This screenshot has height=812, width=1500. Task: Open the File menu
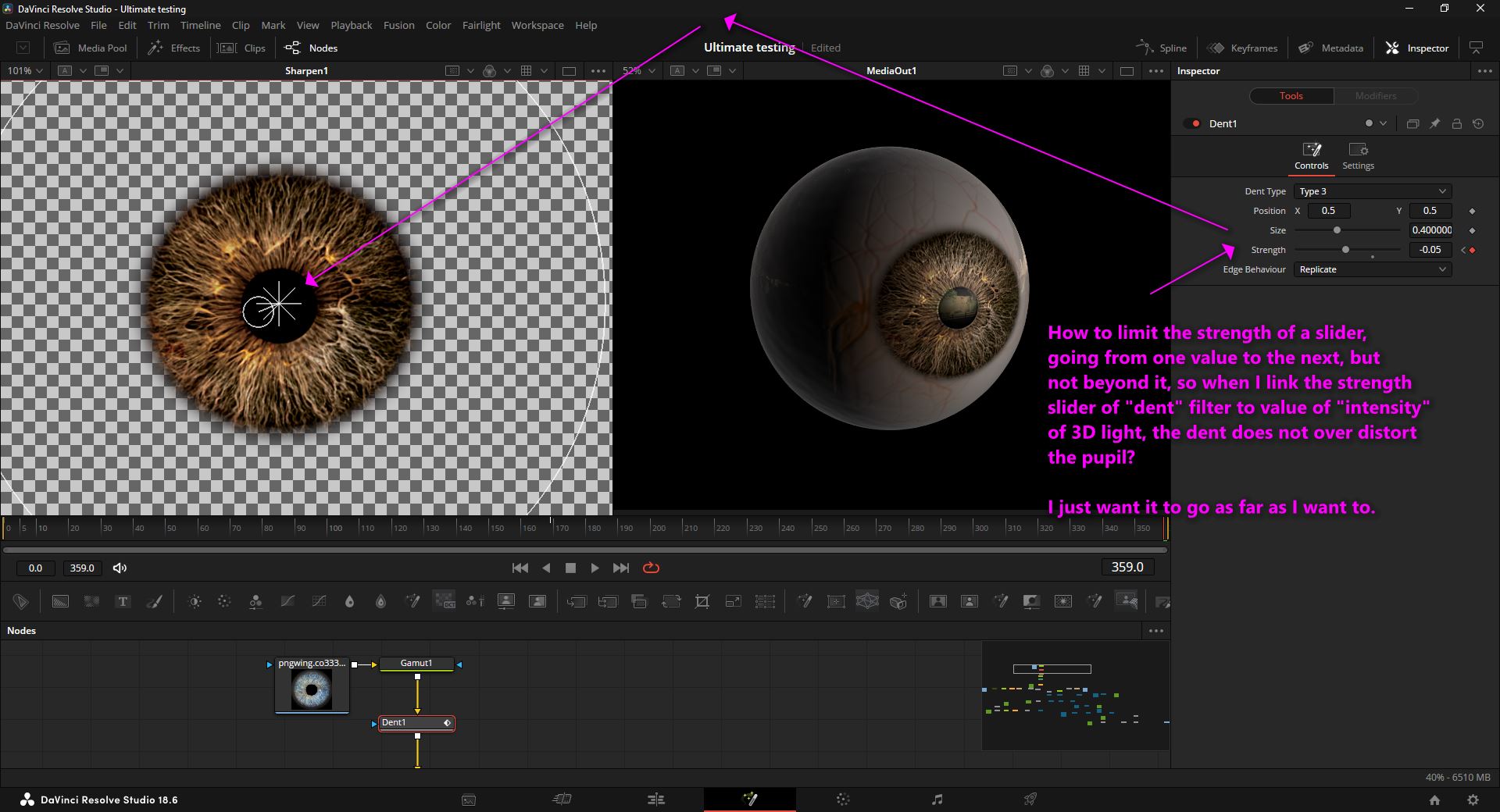(x=98, y=25)
